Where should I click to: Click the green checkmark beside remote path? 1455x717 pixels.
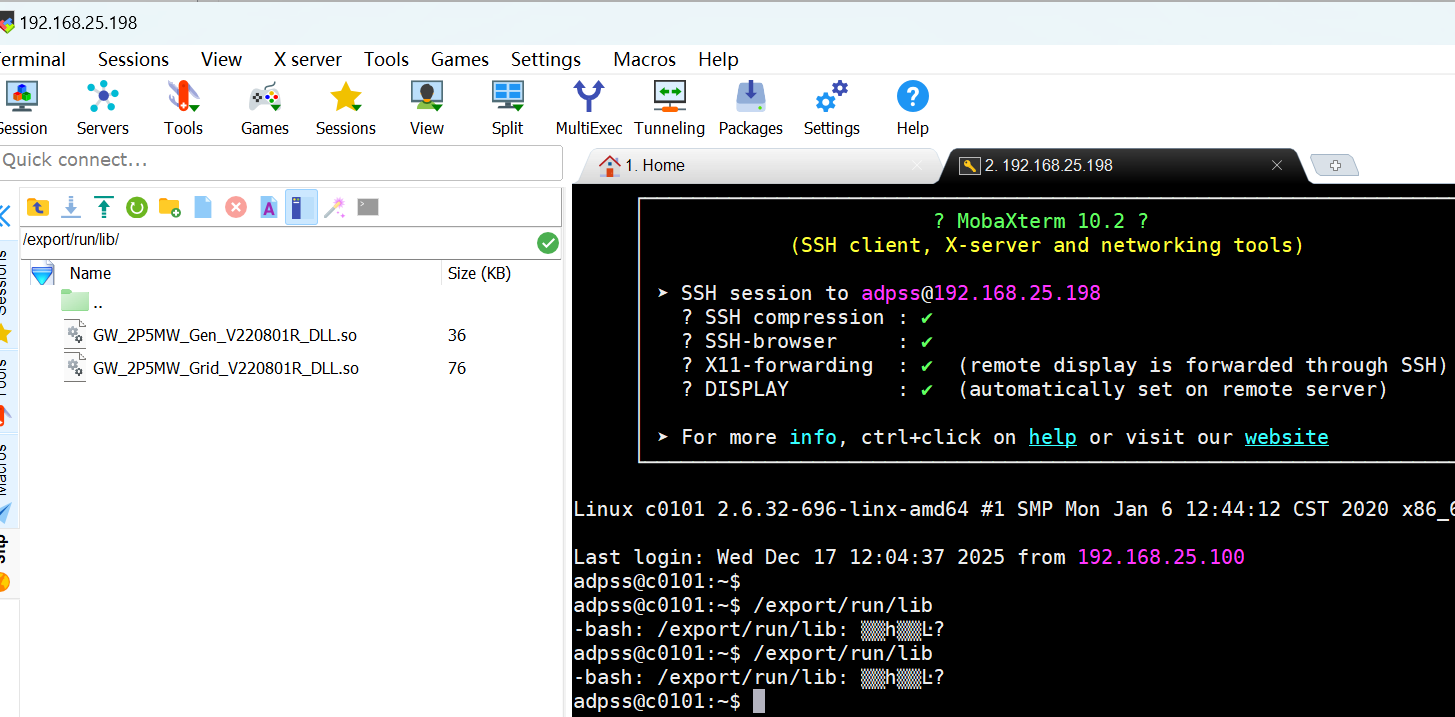click(547, 242)
